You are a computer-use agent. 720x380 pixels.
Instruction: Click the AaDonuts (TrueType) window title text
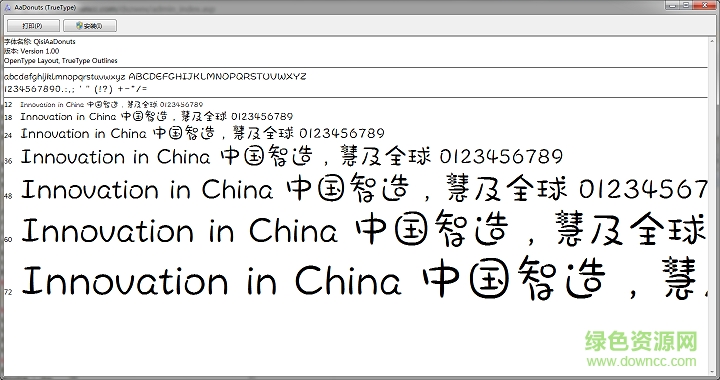click(45, 8)
